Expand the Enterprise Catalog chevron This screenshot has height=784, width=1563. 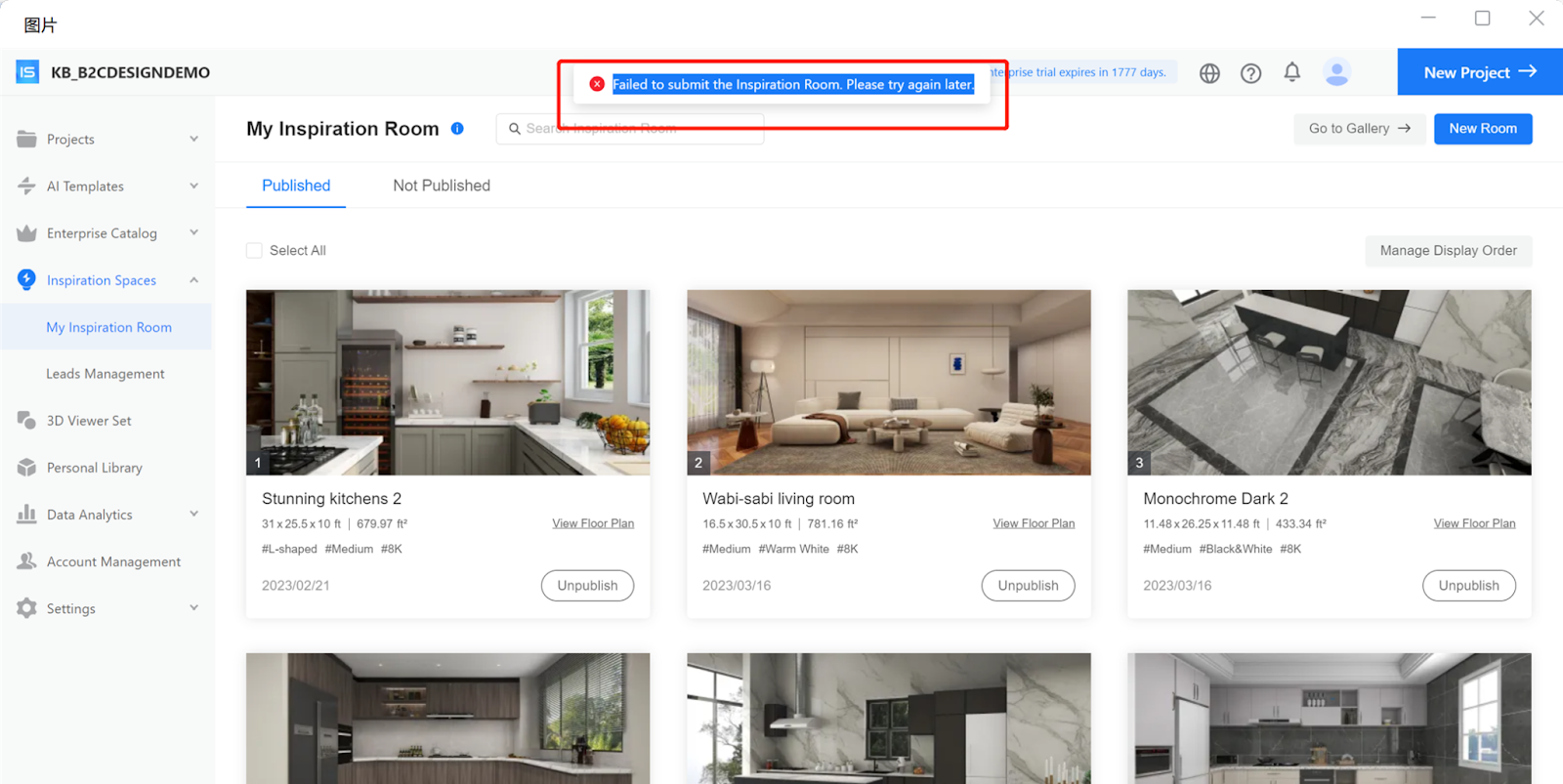(x=193, y=232)
